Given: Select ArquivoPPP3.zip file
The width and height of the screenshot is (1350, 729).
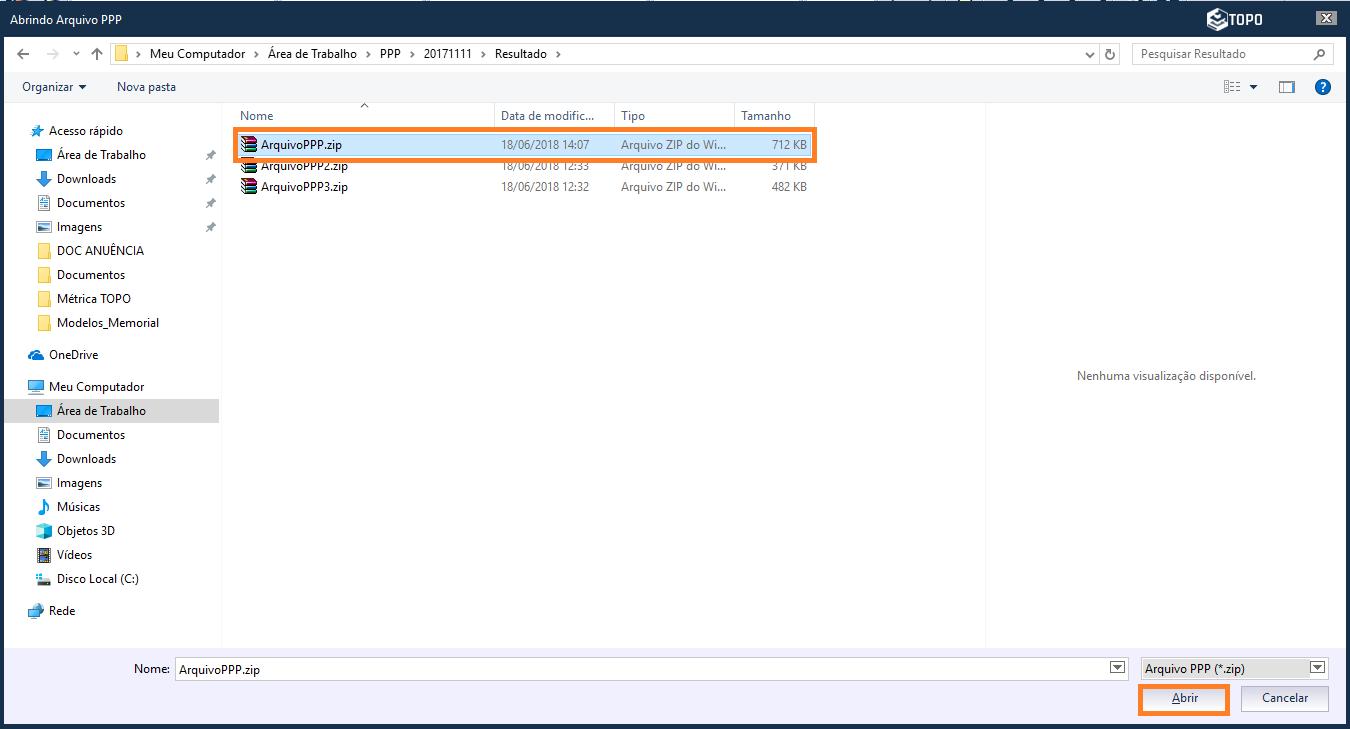Looking at the screenshot, I should [304, 187].
